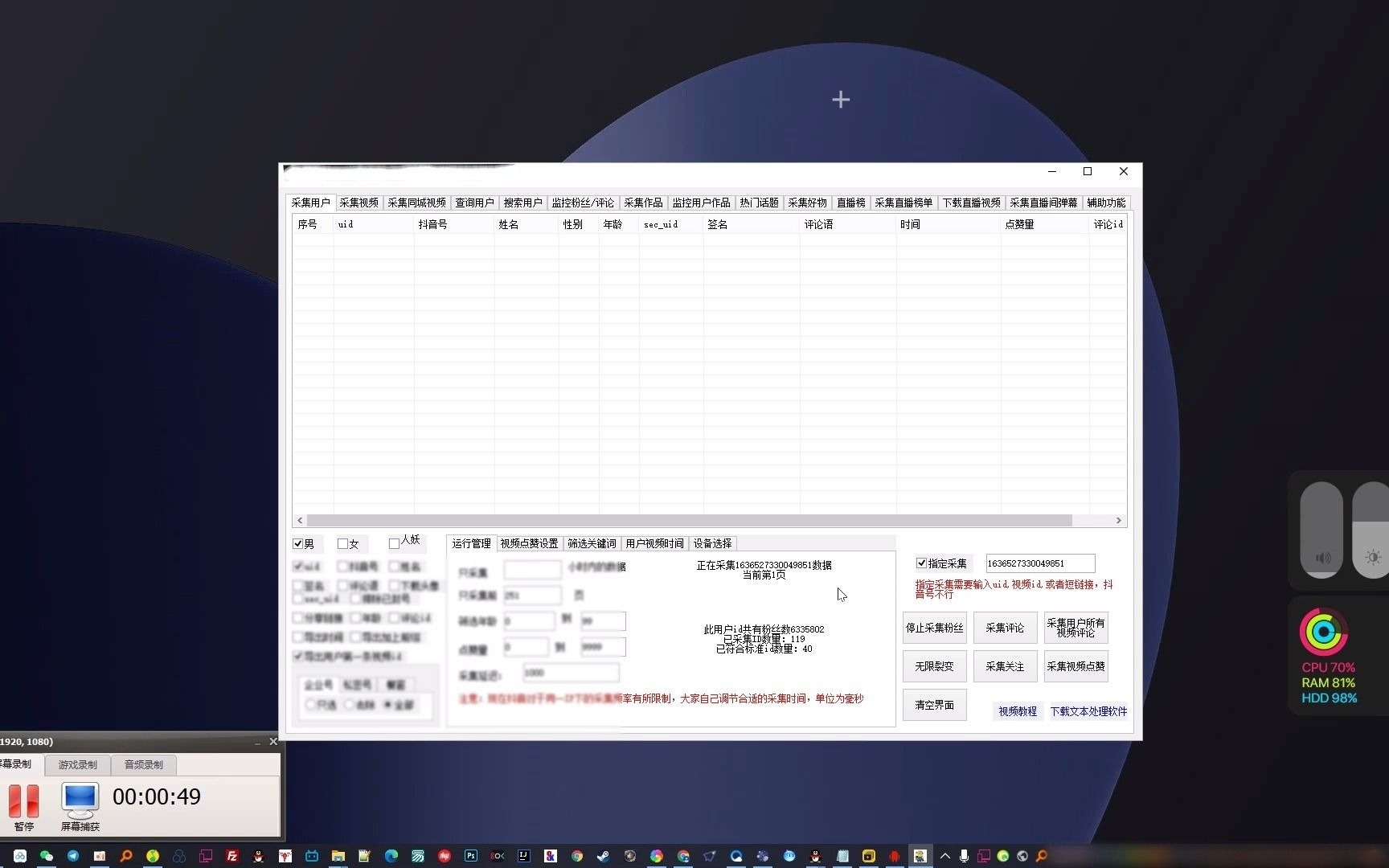Open the 热门话题 tab

click(759, 203)
